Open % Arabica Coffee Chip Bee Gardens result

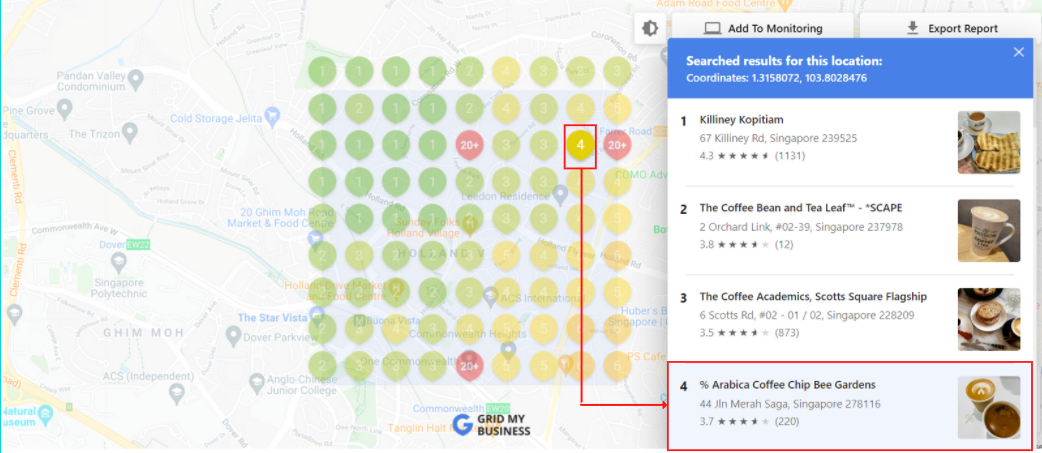coord(850,407)
